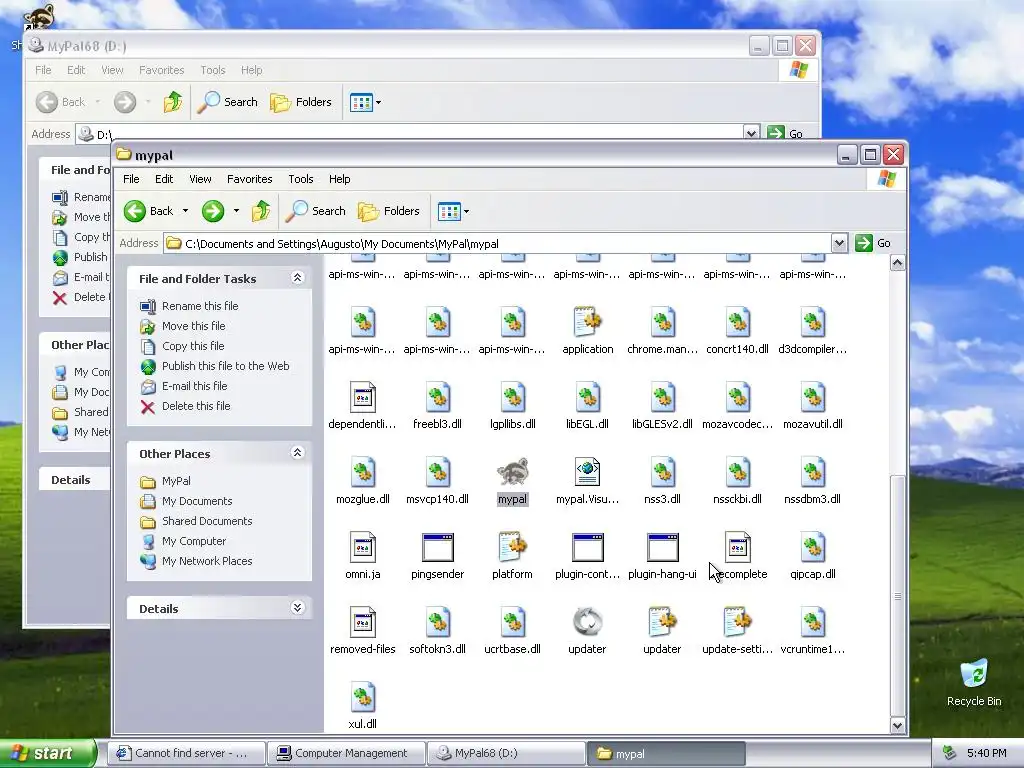
Task: Select the updater executable with the refresh icon
Action: 587,622
